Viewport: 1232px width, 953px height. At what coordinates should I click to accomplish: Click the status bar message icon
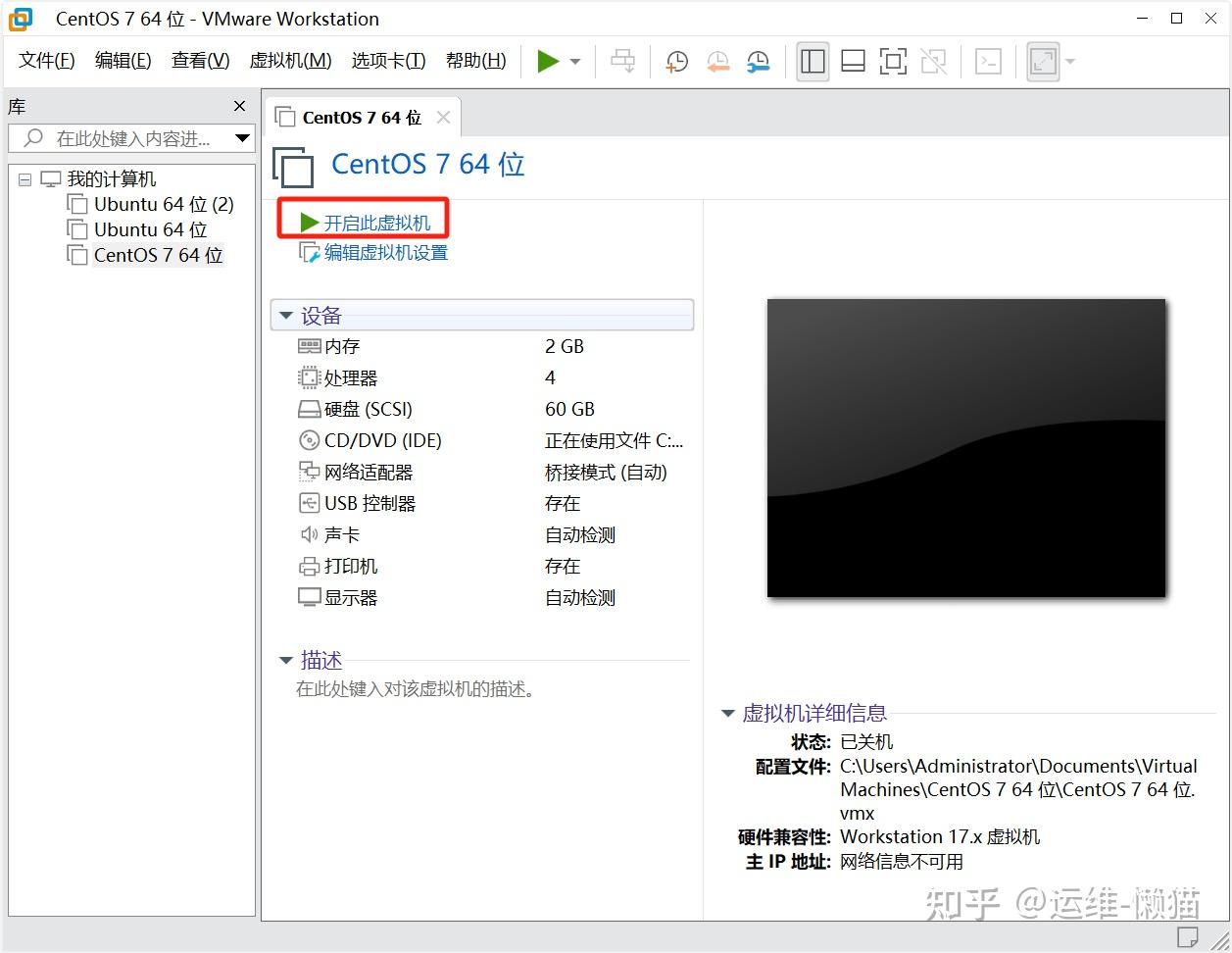[1188, 935]
